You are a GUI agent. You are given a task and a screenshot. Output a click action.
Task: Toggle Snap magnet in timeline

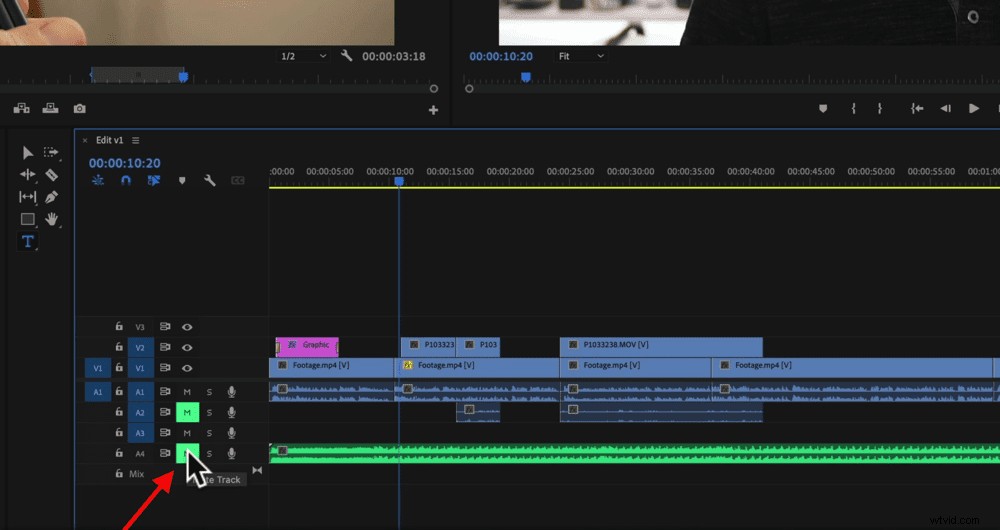tap(126, 180)
